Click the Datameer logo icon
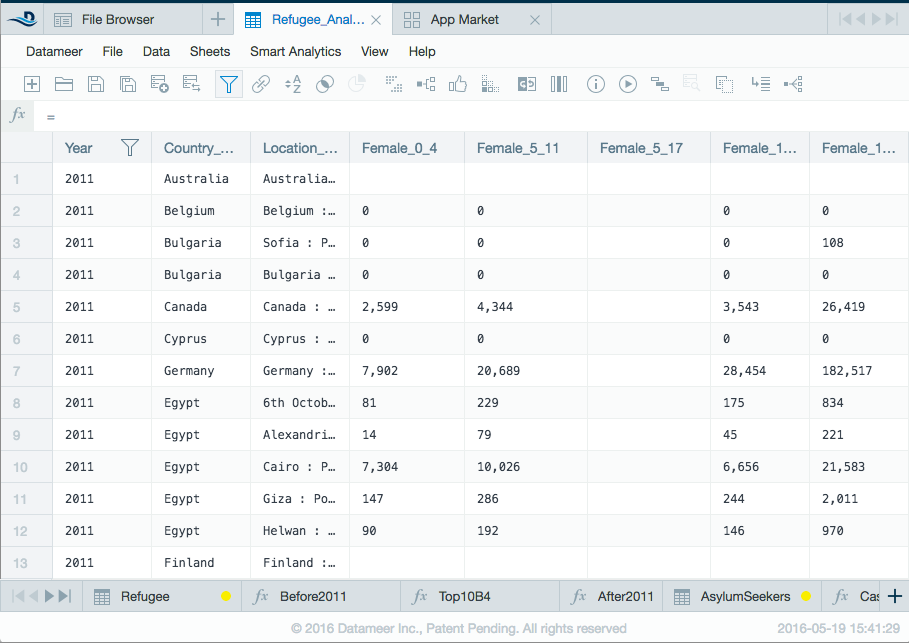Image resolution: width=909 pixels, height=643 pixels. [23, 19]
